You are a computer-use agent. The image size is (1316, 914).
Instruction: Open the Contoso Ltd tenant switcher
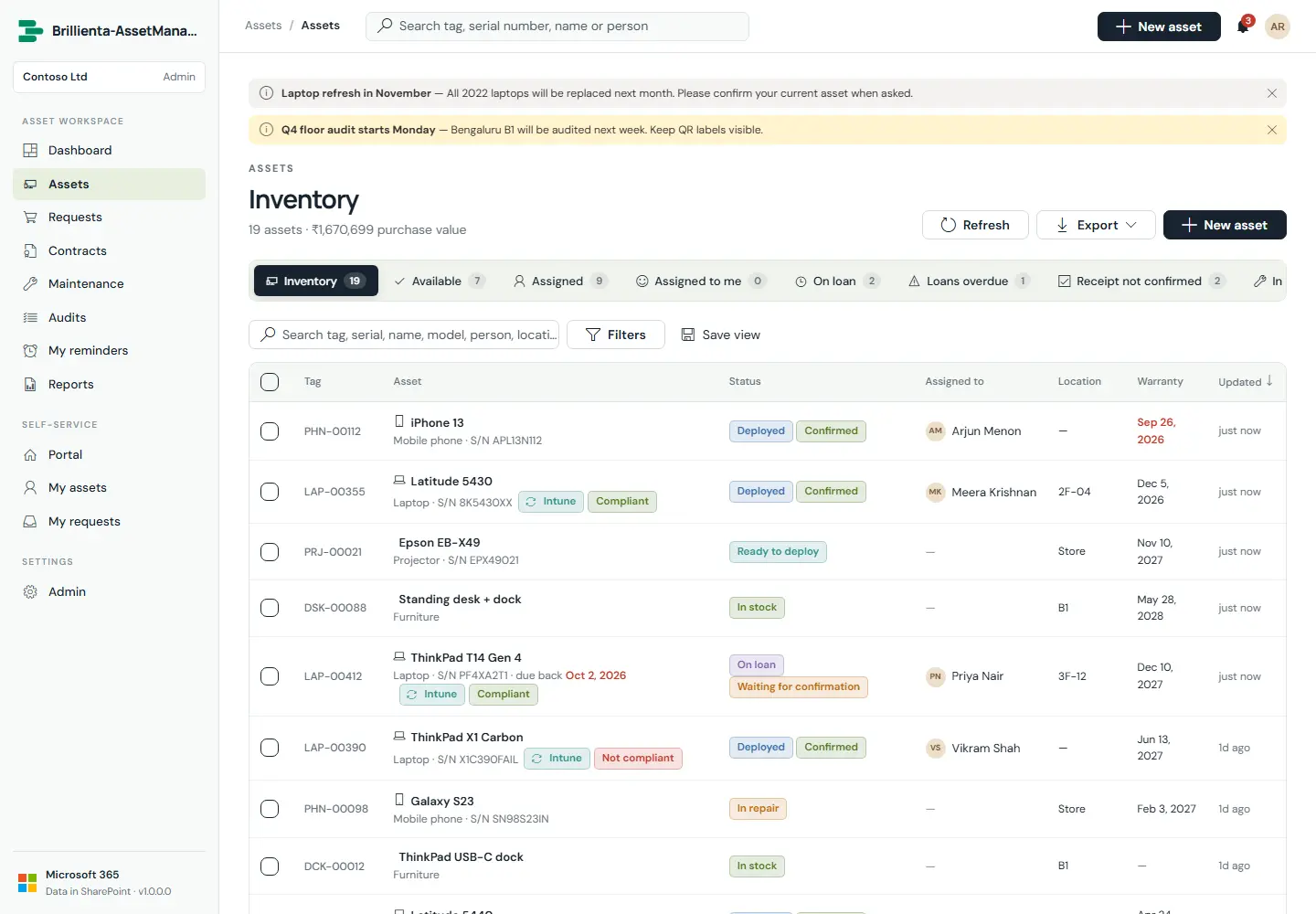click(109, 77)
